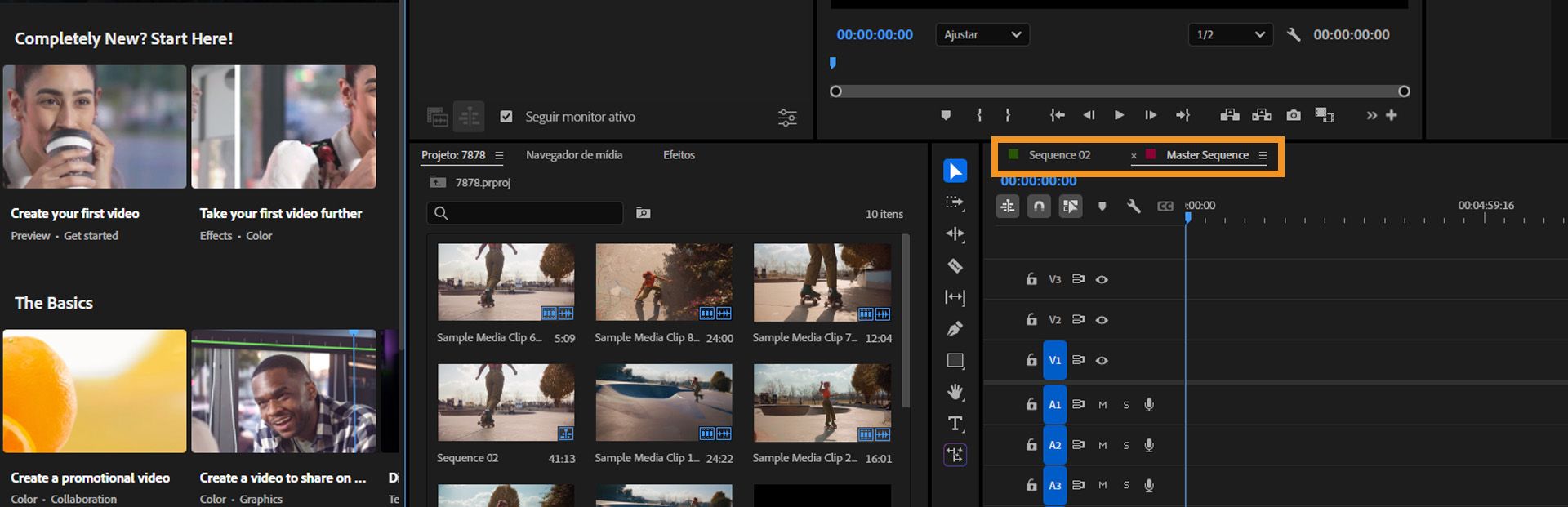Image resolution: width=1568 pixels, height=507 pixels.
Task: Open the timeline display settings wrench
Action: 1134,206
